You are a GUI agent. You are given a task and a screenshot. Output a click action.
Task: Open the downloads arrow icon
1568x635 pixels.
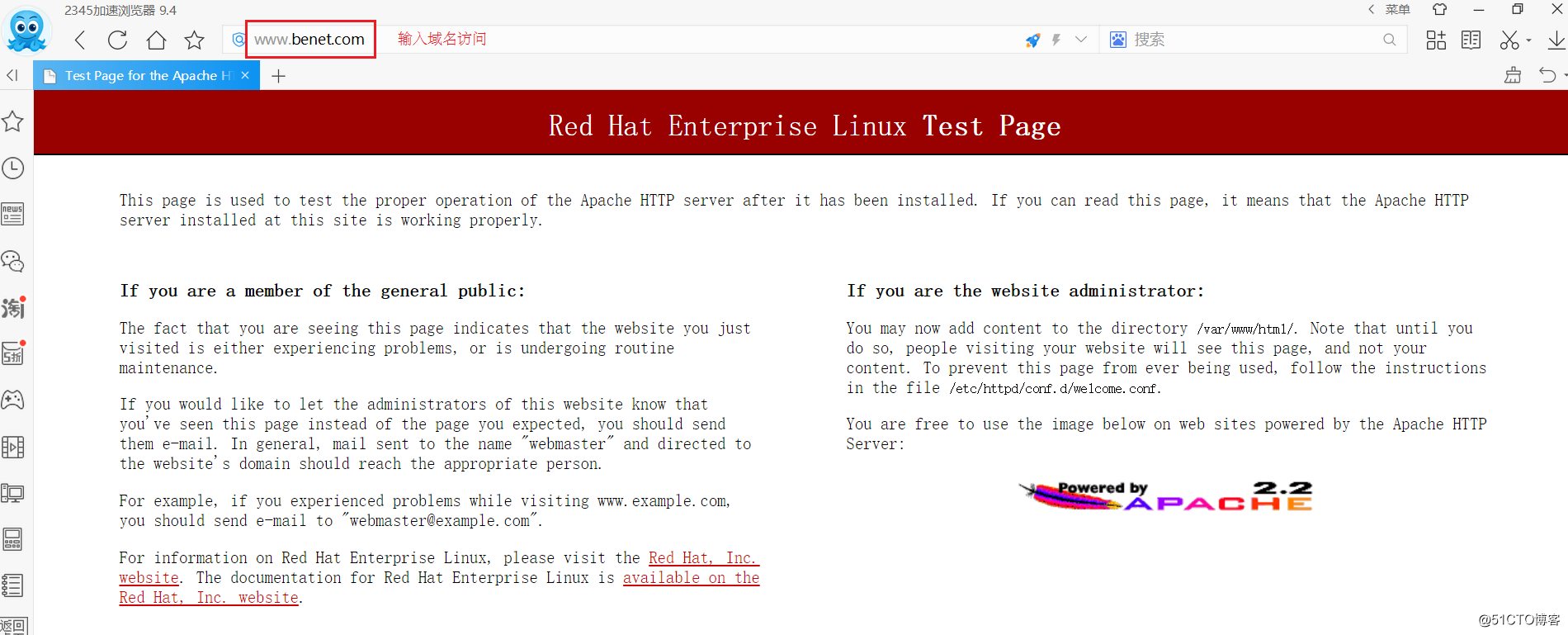coord(1556,40)
